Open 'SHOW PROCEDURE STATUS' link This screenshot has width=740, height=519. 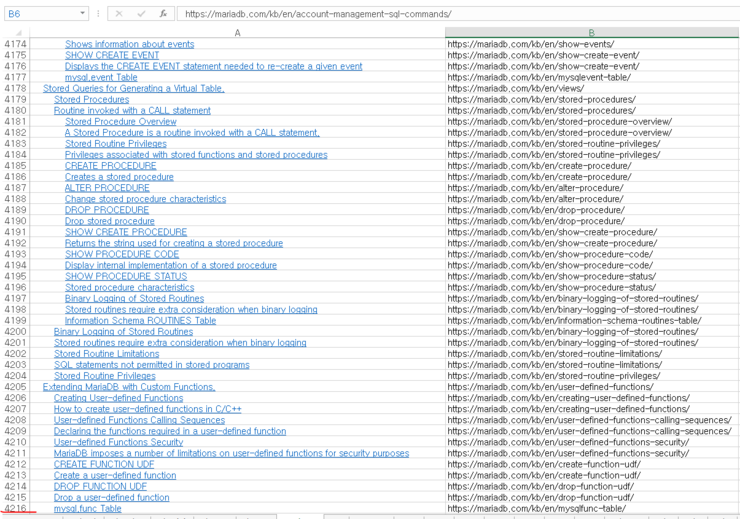tap(126, 276)
